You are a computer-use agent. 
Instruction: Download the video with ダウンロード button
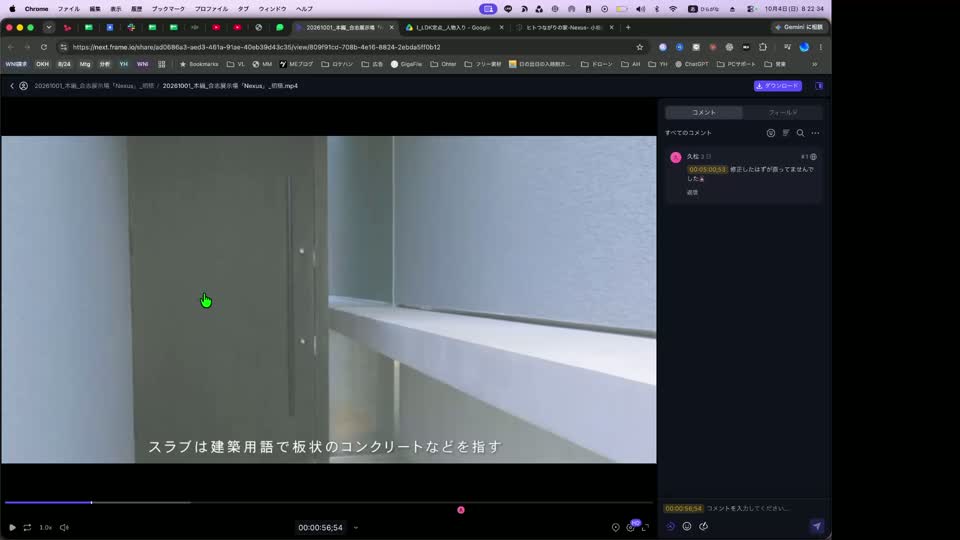tap(778, 86)
